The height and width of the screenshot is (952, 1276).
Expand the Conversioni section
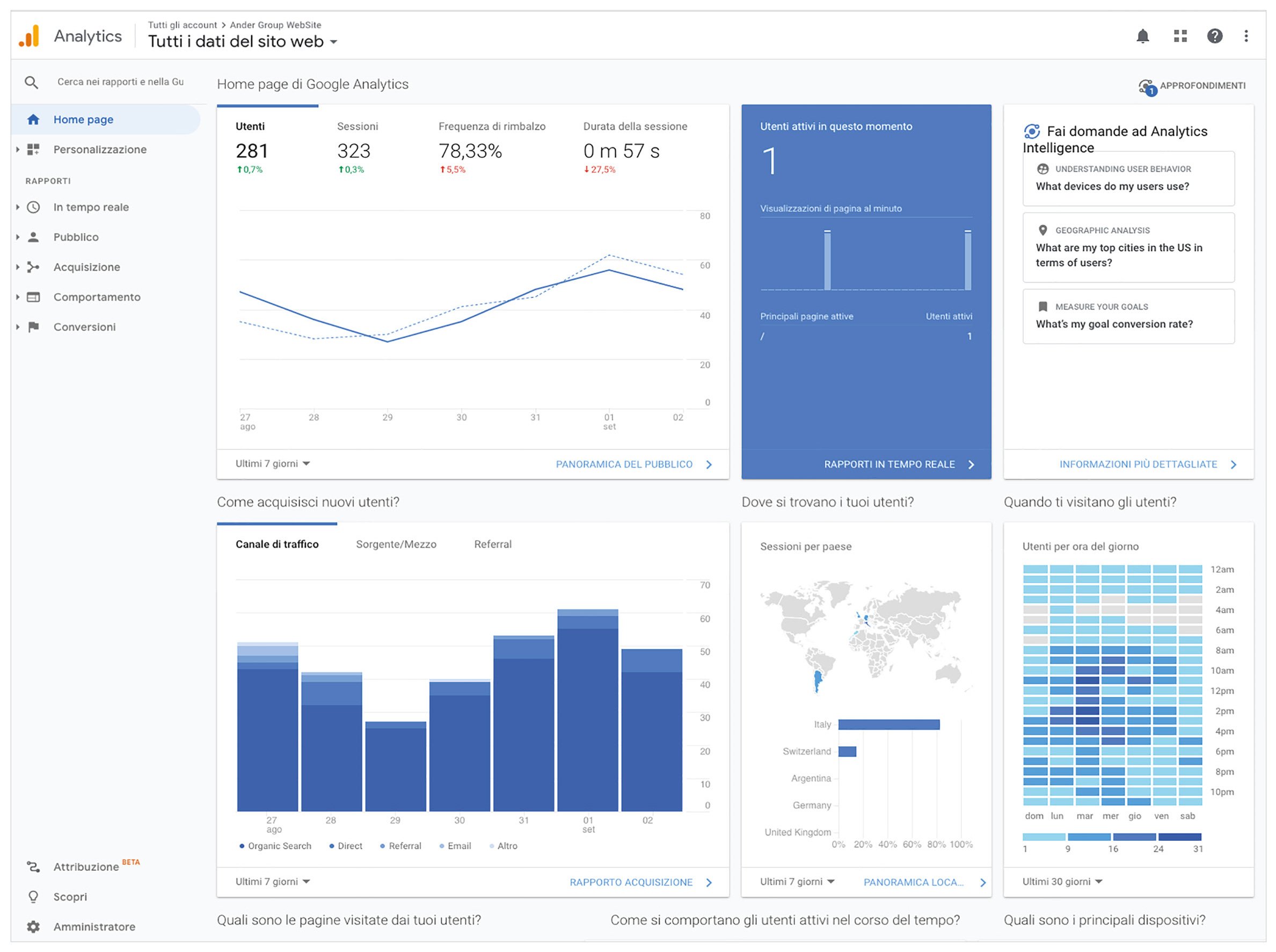click(18, 327)
